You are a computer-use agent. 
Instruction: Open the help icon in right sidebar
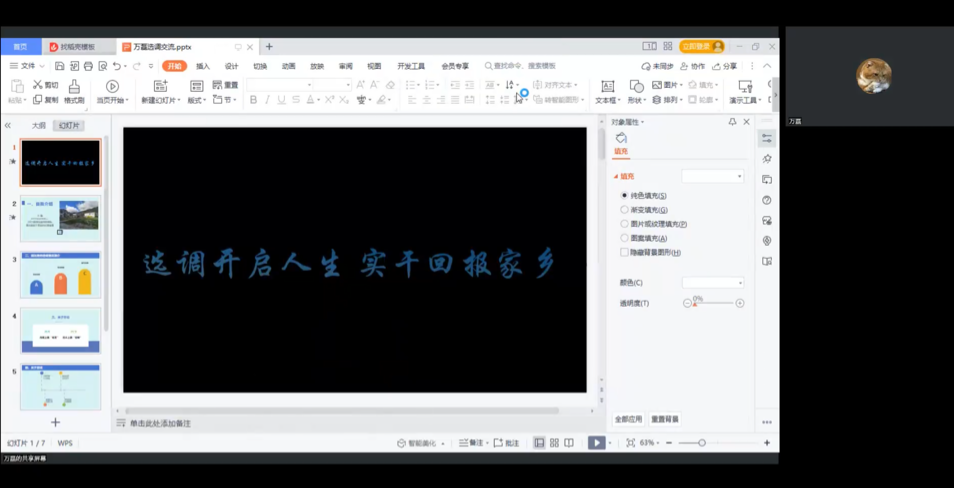767,200
